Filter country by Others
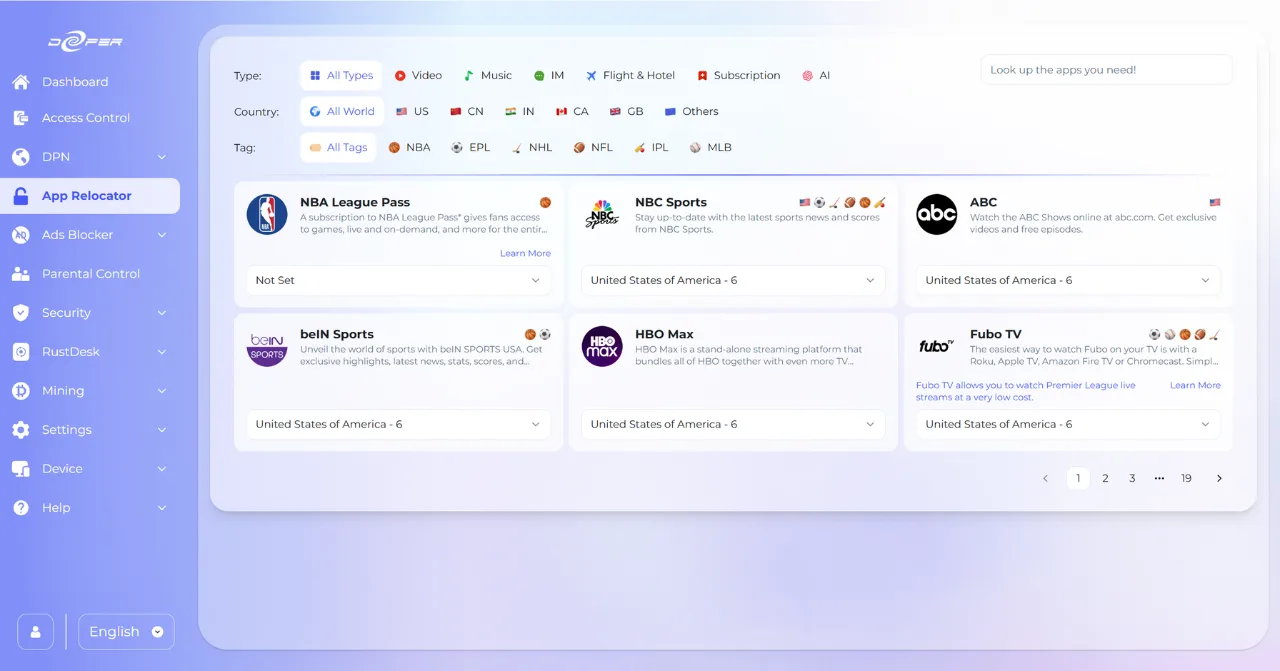Image resolution: width=1280 pixels, height=671 pixels. [x=692, y=111]
